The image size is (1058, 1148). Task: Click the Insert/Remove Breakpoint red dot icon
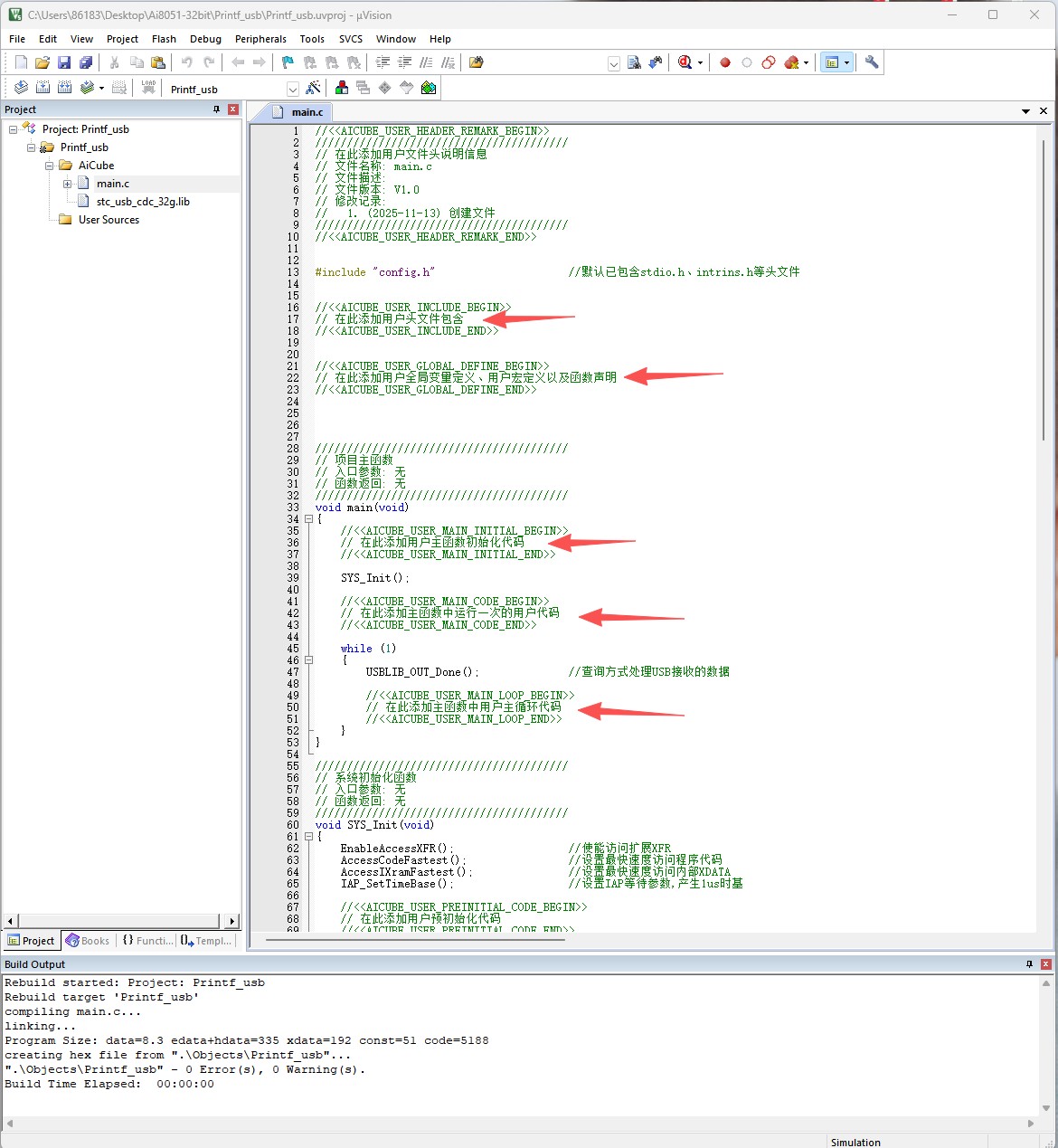(x=724, y=62)
